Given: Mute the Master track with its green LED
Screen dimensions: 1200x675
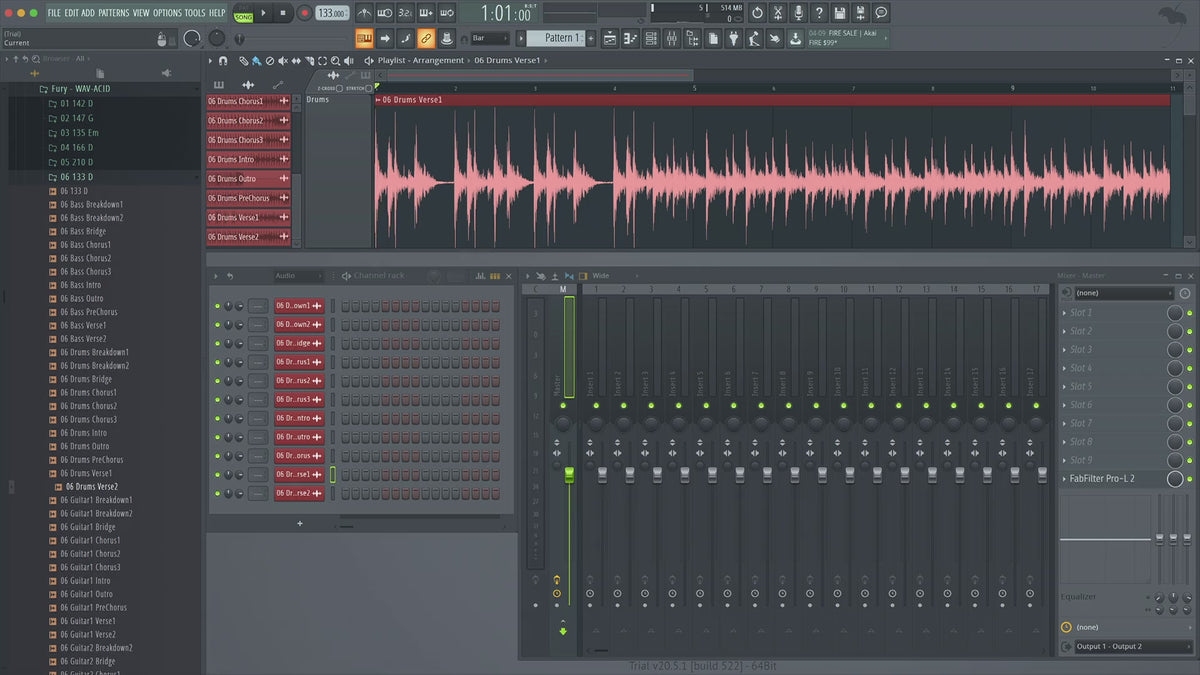Looking at the screenshot, I should click(563, 405).
